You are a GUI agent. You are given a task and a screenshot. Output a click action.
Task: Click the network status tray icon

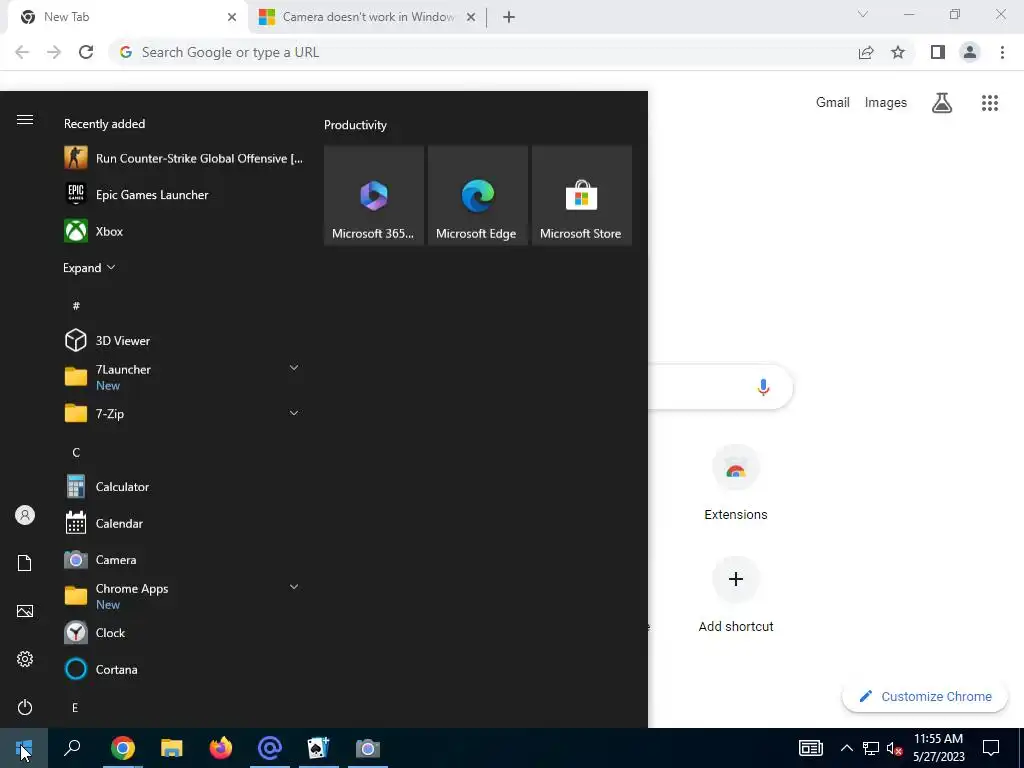(x=871, y=748)
